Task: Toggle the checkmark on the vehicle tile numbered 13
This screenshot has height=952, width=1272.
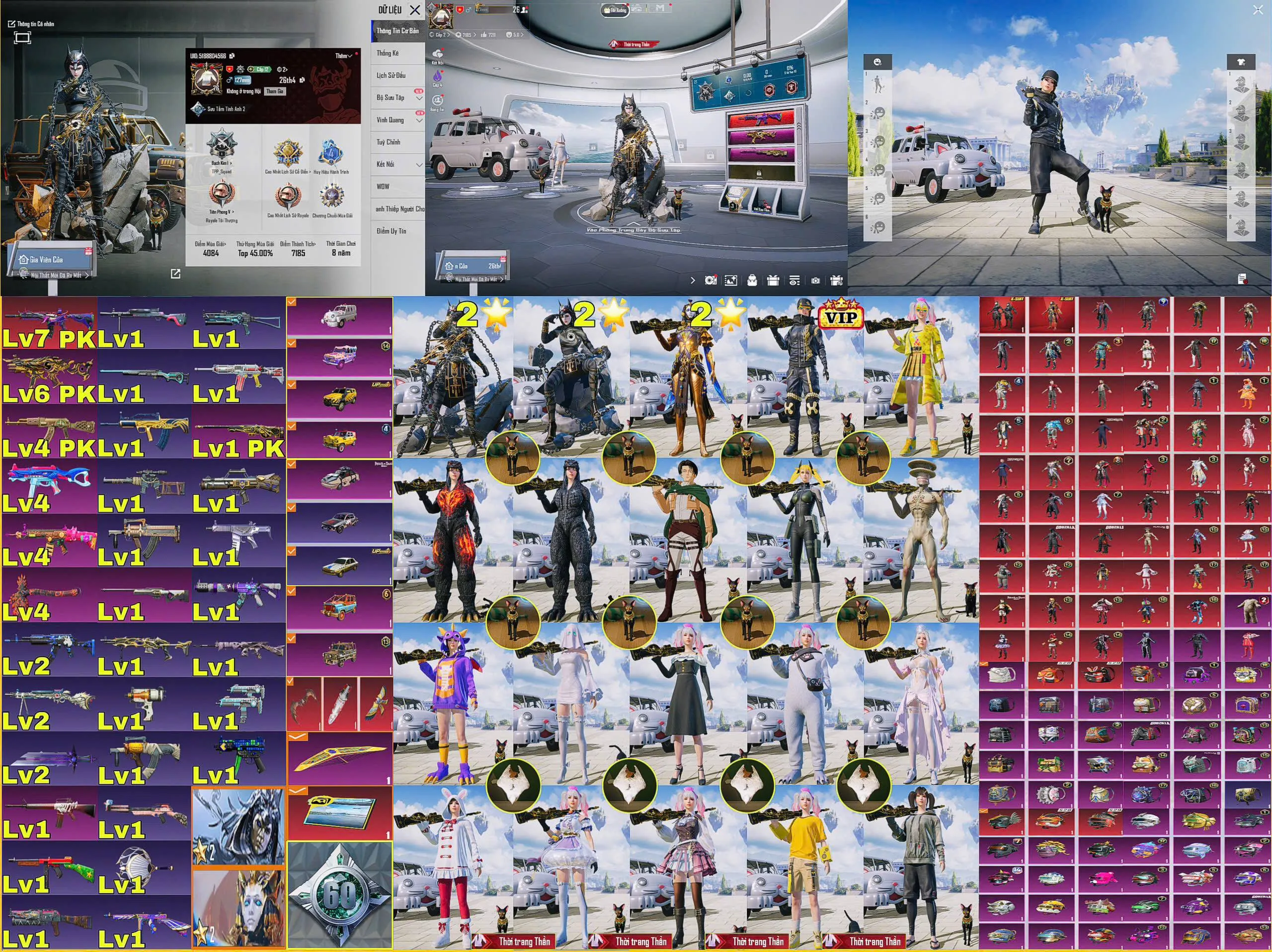Action: (x=292, y=638)
